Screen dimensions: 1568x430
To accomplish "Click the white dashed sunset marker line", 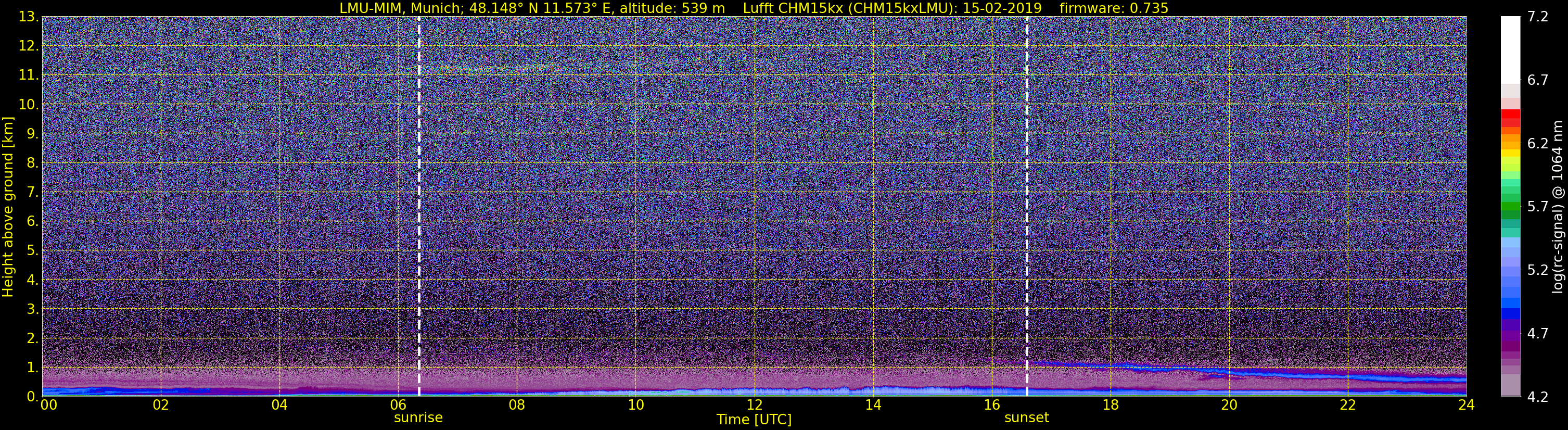I will coord(1027,207).
